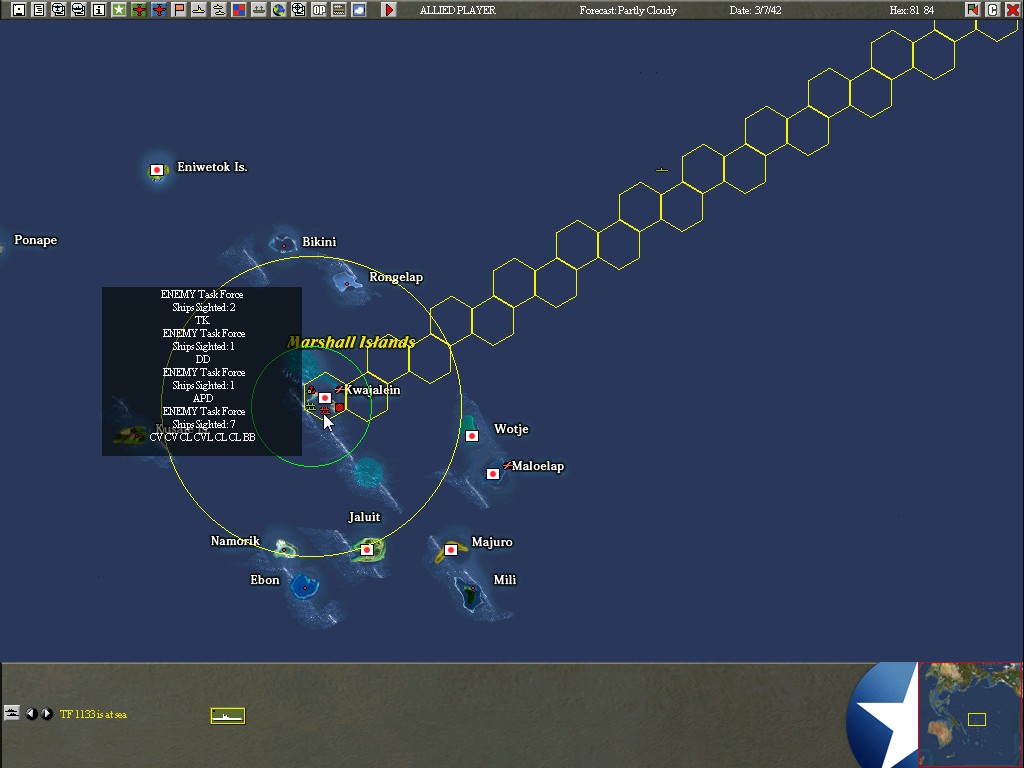Open the information 'i' toolbar icon

click(99, 10)
